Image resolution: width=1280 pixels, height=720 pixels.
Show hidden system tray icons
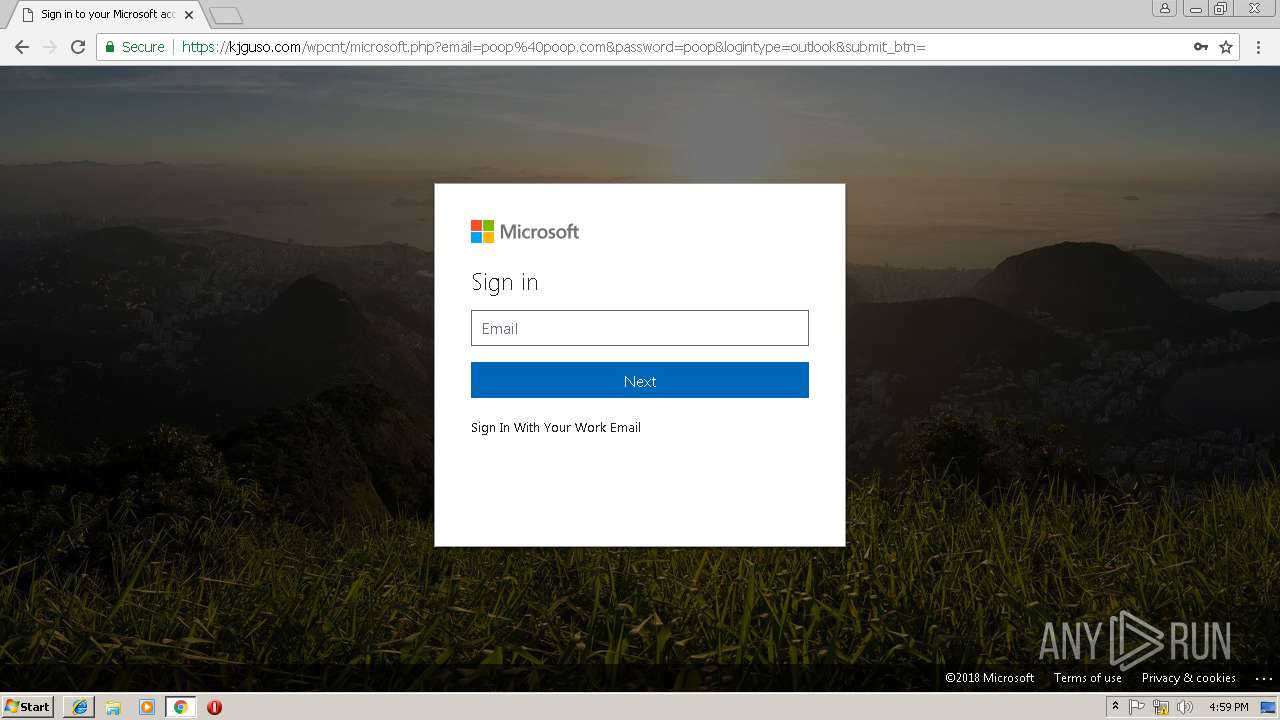pos(1115,707)
